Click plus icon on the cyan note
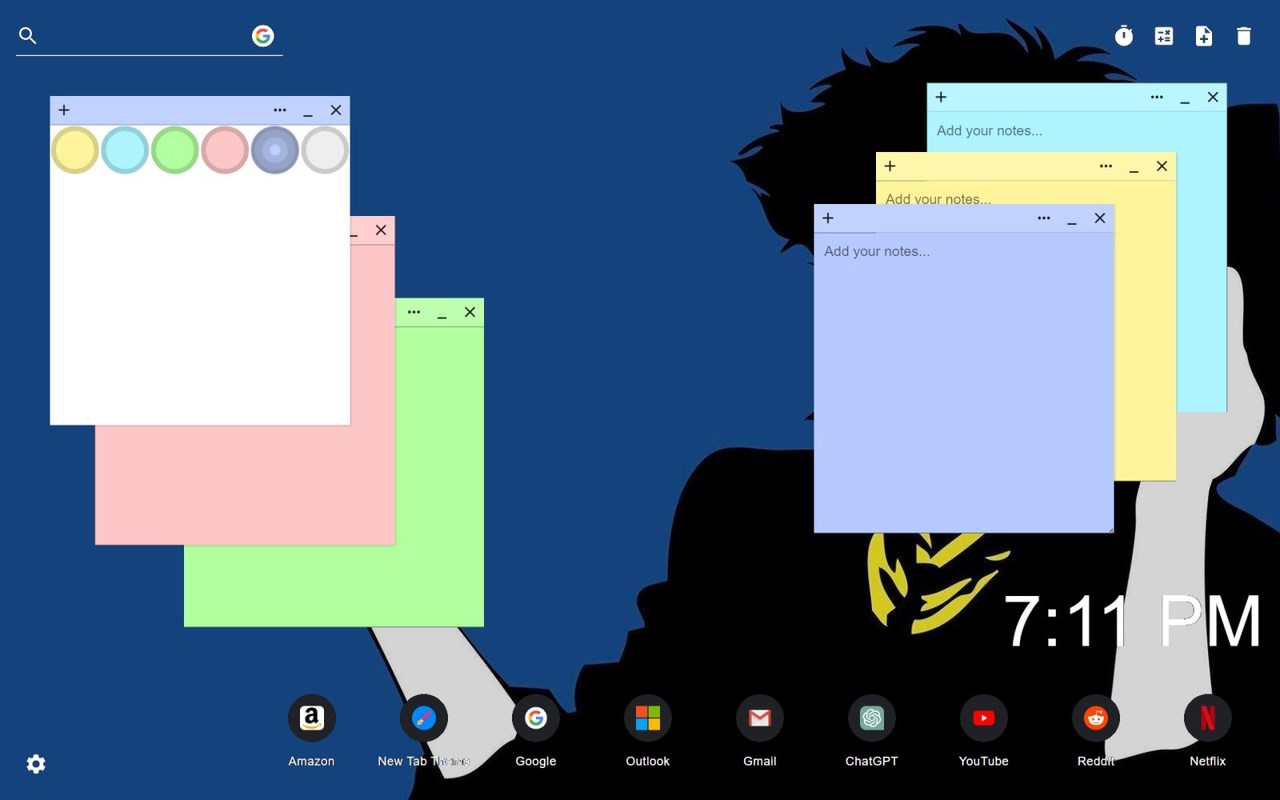 941,97
